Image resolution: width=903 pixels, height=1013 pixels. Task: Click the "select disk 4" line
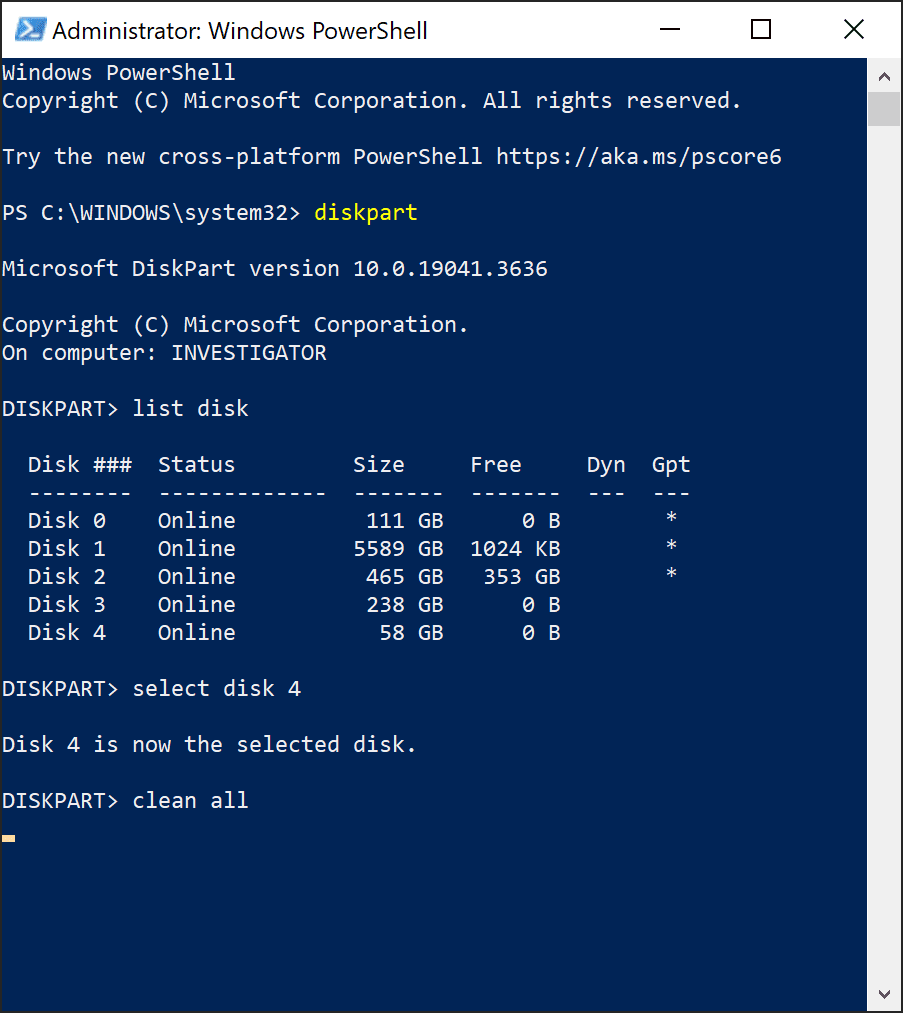tap(217, 688)
